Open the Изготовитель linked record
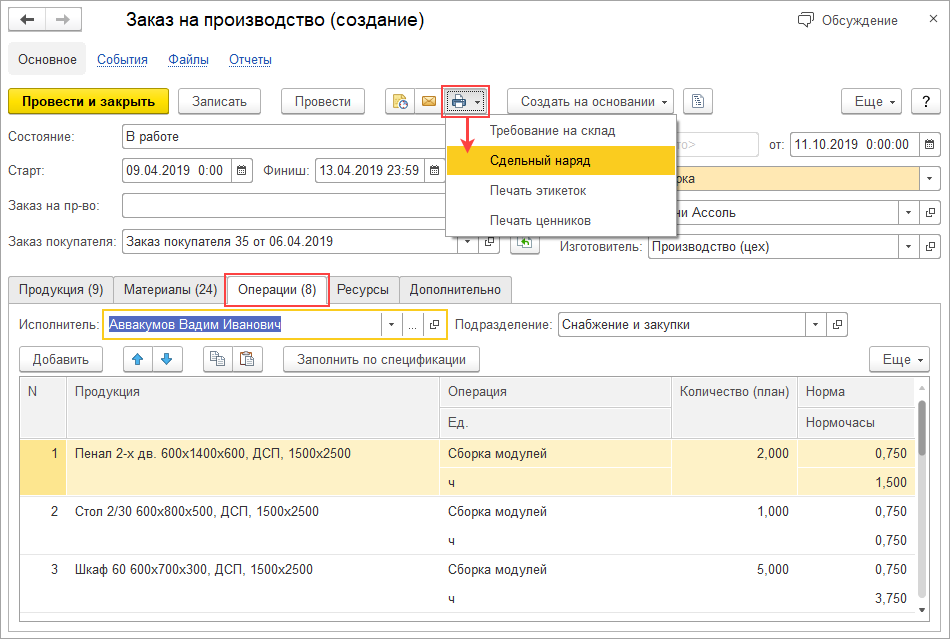 [930, 247]
